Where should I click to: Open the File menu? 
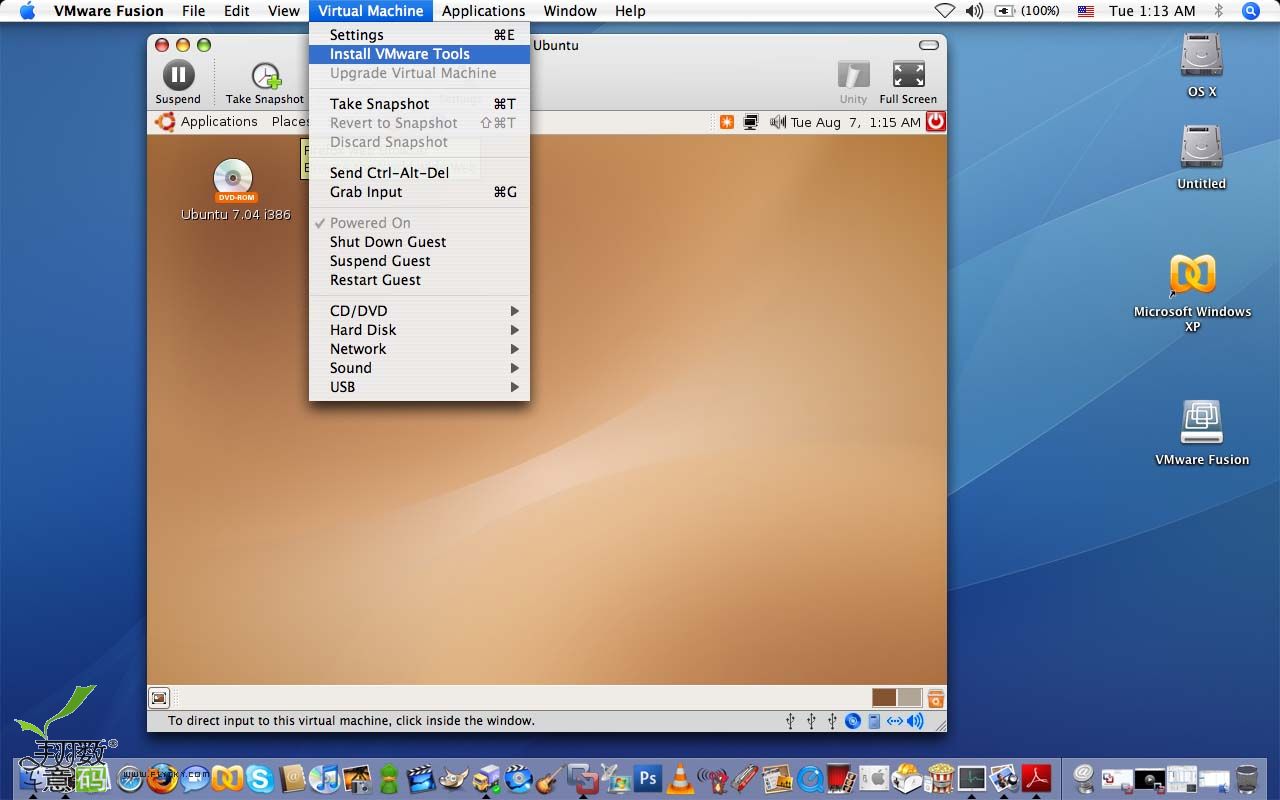[193, 11]
